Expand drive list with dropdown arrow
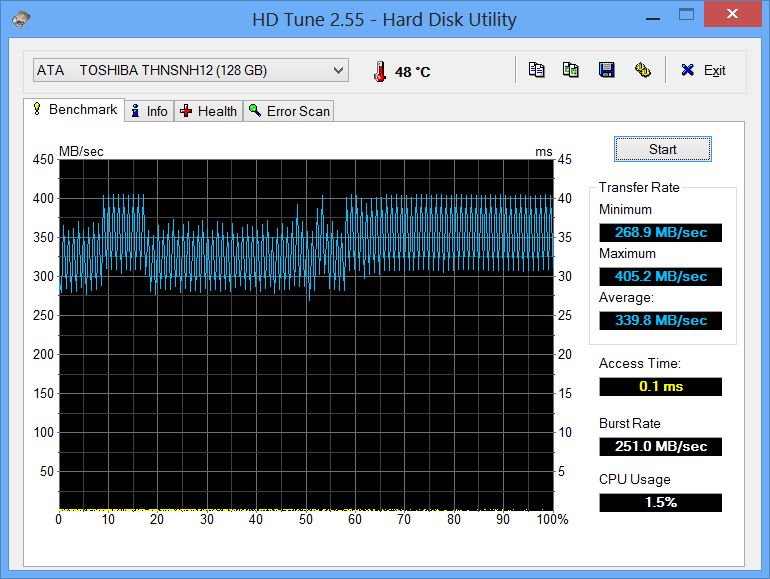This screenshot has width=770, height=579. pos(338,70)
